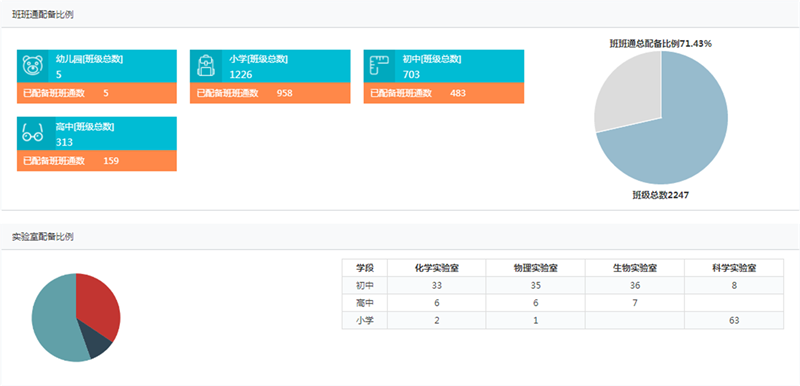Click the 班班通配备比例 panel header

click(x=400, y=14)
